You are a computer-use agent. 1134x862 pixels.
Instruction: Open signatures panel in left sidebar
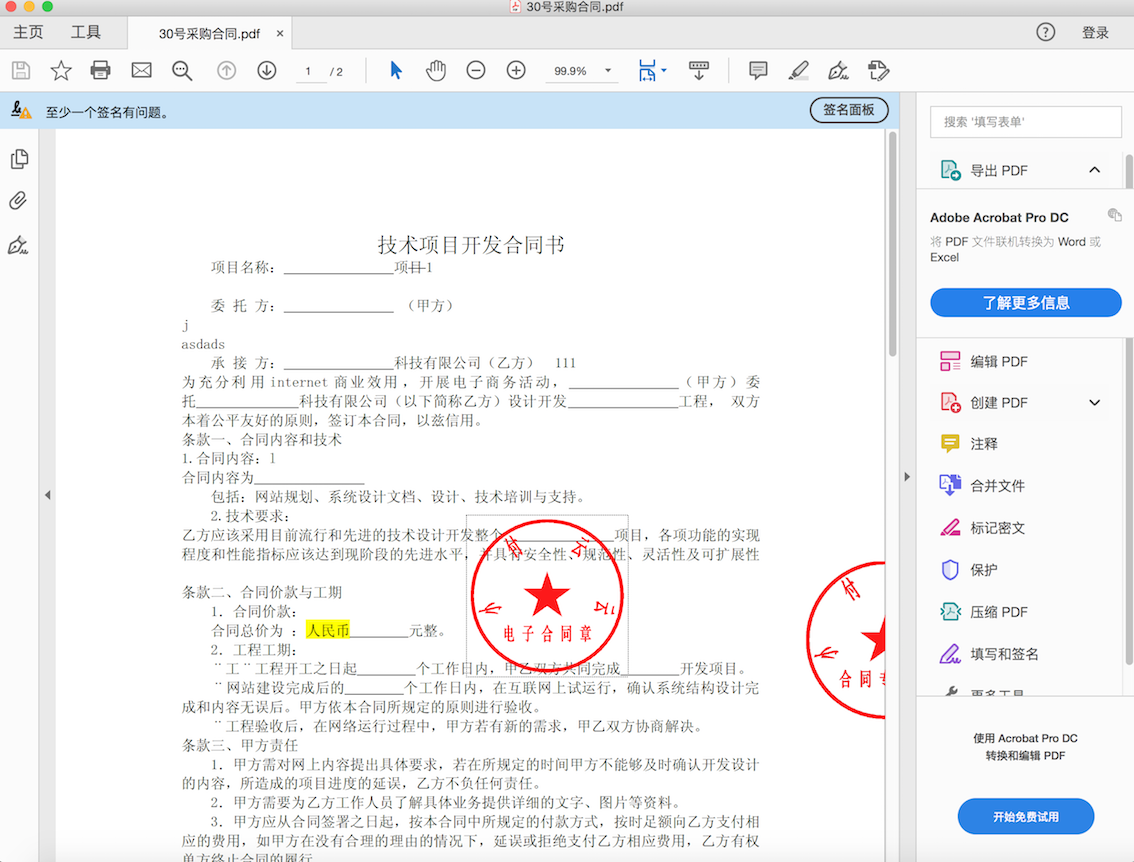coord(18,245)
